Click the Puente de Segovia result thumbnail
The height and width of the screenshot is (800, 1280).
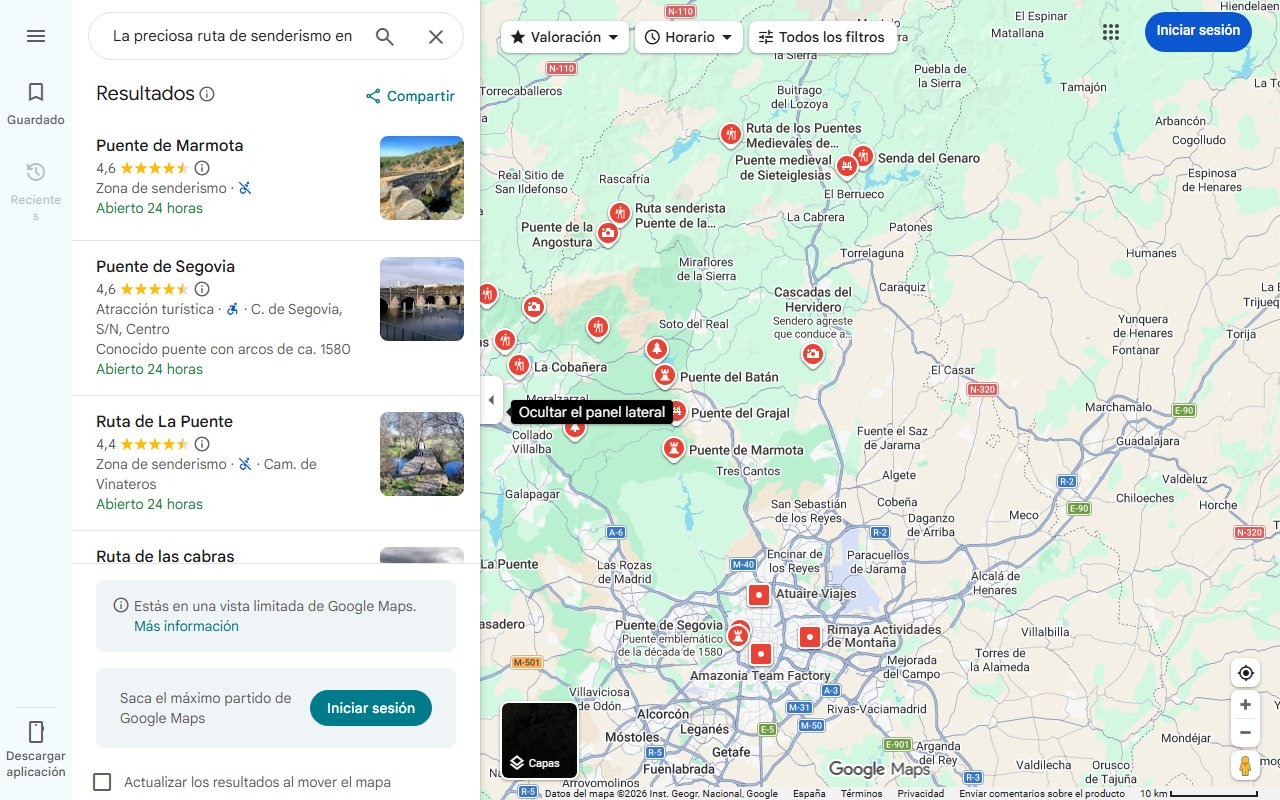[x=421, y=299]
